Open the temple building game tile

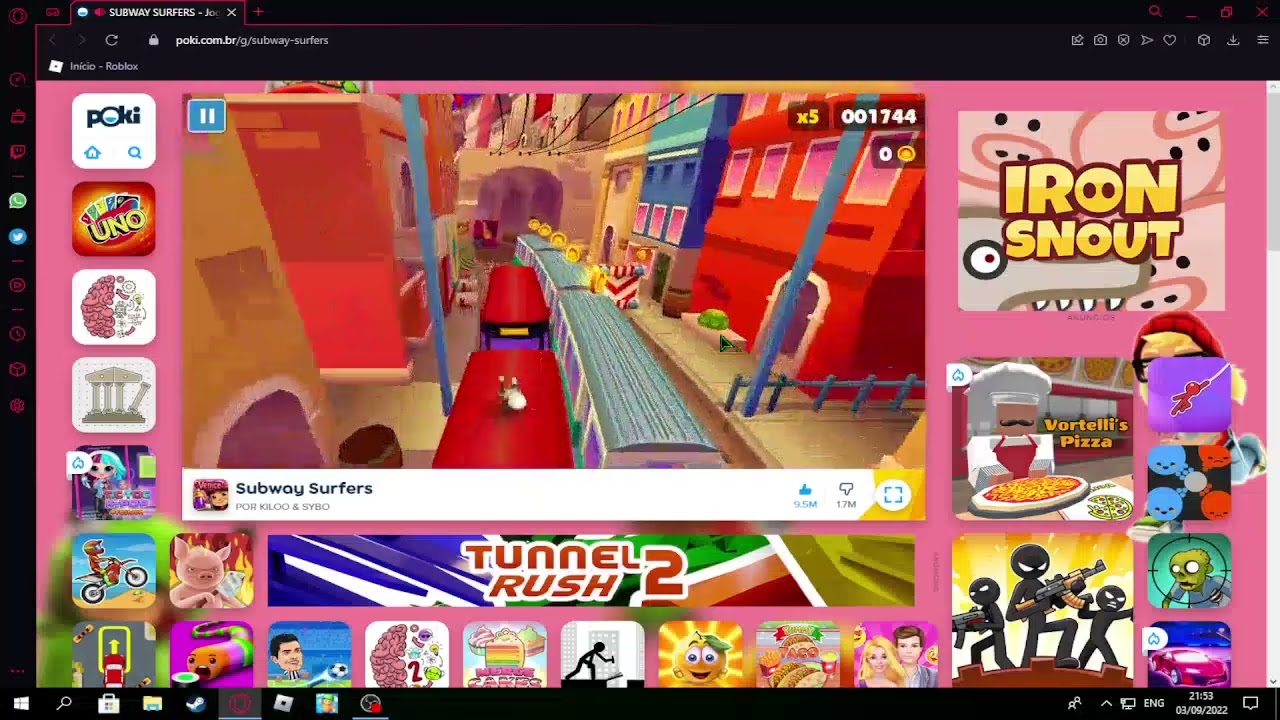[114, 395]
